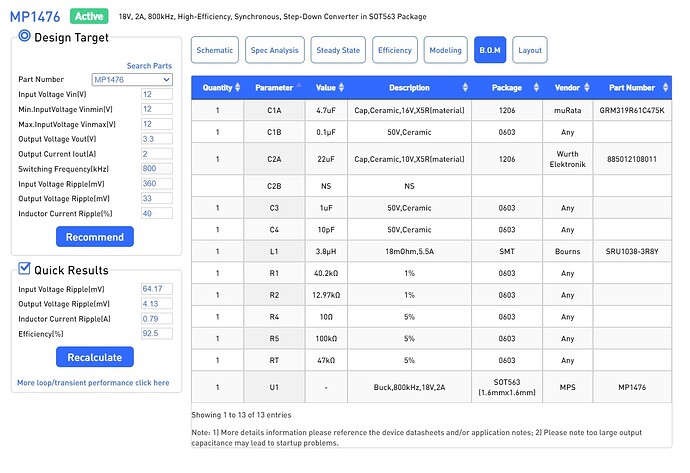Click the Design Target circle icon
Viewport: 690px width, 473px height.
click(x=24, y=36)
